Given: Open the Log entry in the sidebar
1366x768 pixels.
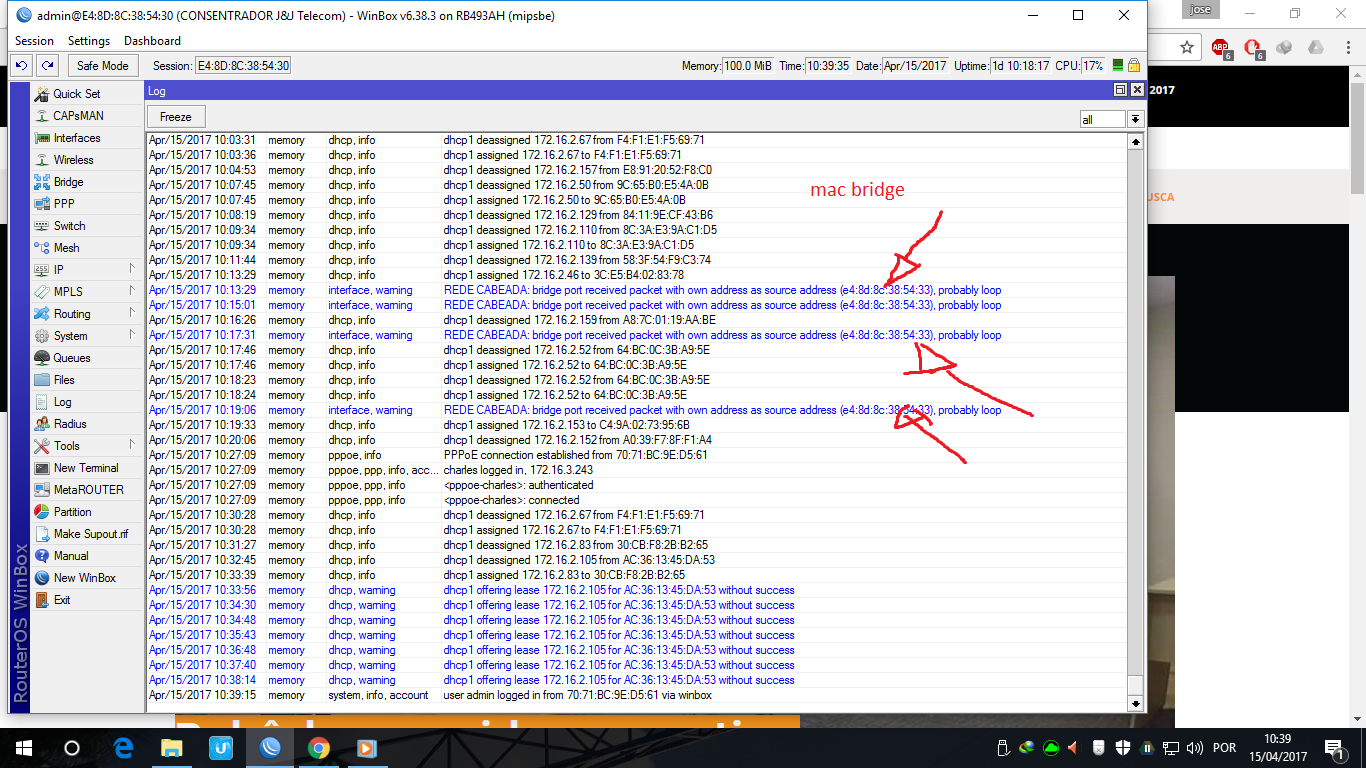Looking at the screenshot, I should pos(62,402).
